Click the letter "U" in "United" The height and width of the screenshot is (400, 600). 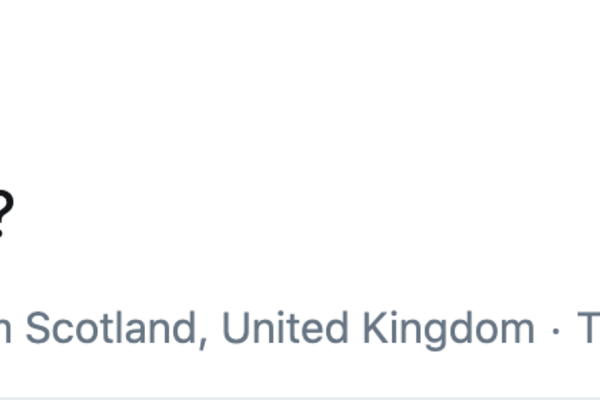[x=236, y=329]
